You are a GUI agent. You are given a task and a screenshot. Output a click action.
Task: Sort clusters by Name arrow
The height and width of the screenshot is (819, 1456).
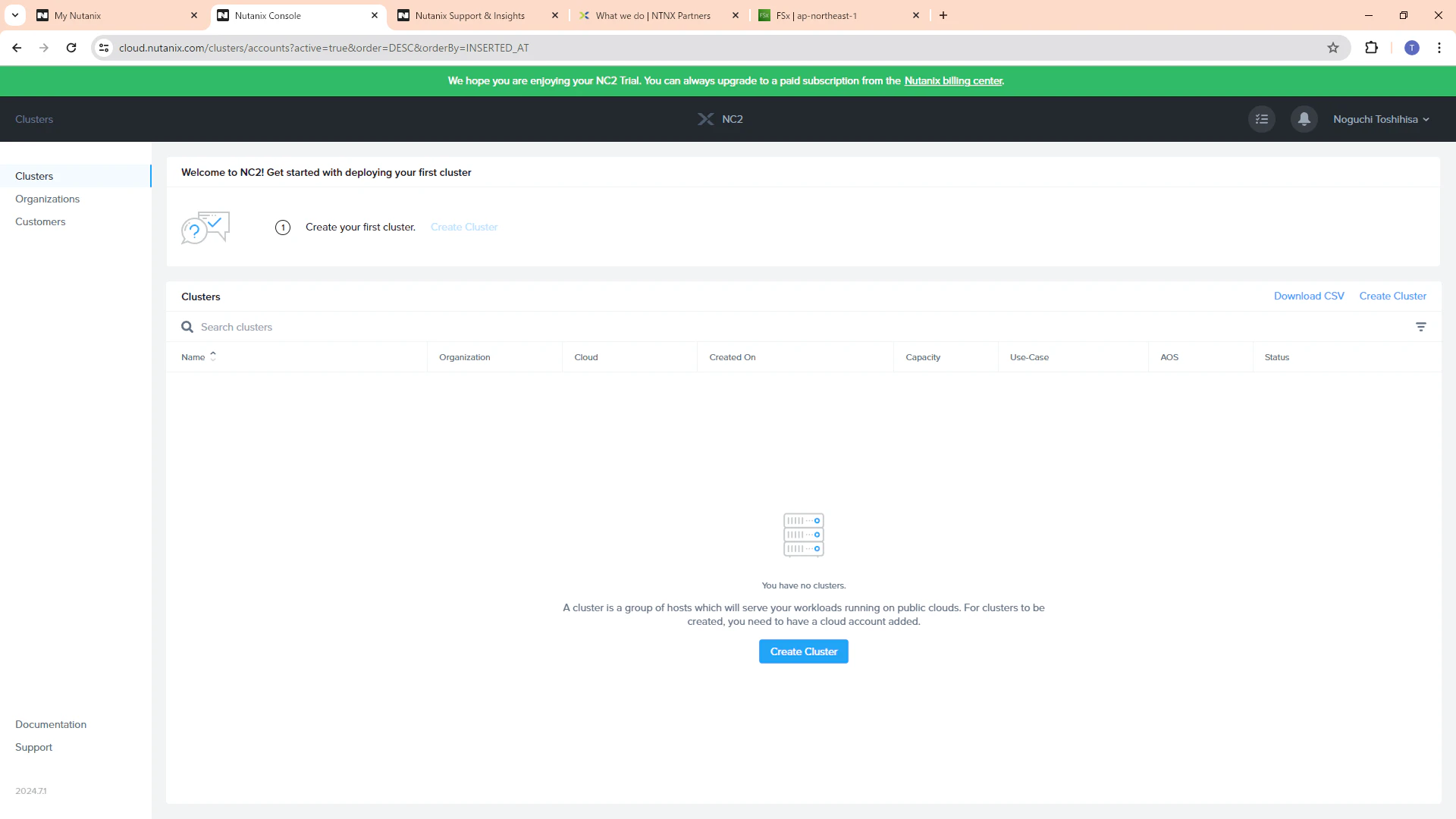tap(213, 356)
